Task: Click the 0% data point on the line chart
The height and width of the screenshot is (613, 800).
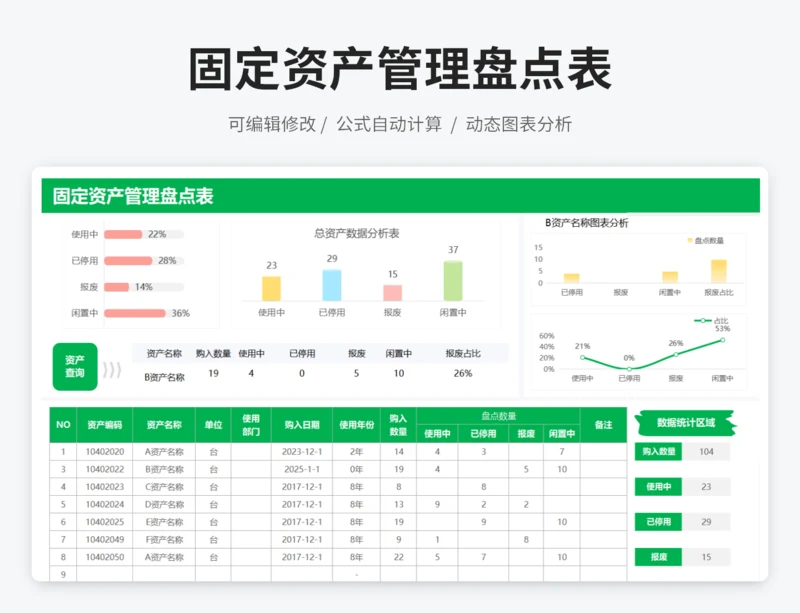Action: tap(629, 369)
